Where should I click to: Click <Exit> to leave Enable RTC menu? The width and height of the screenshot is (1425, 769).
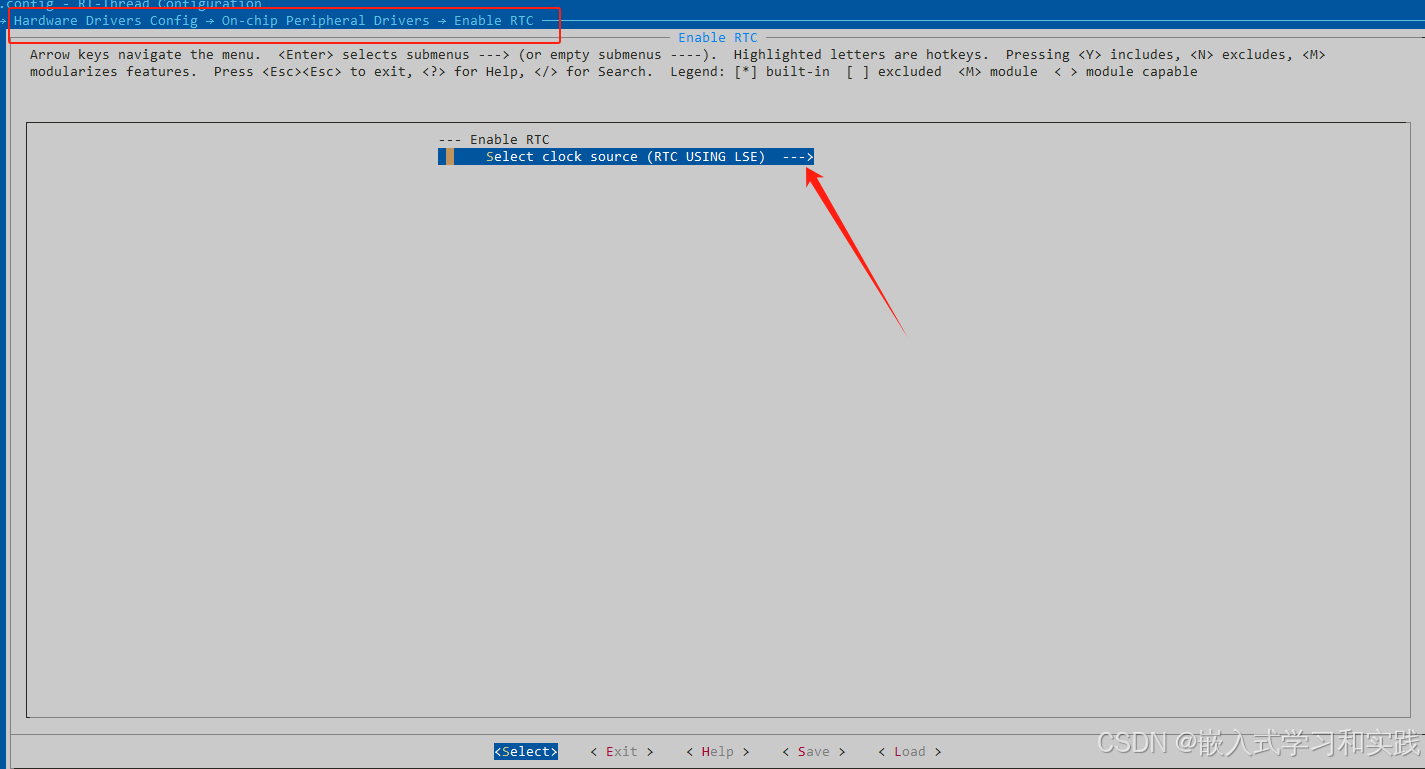point(621,751)
